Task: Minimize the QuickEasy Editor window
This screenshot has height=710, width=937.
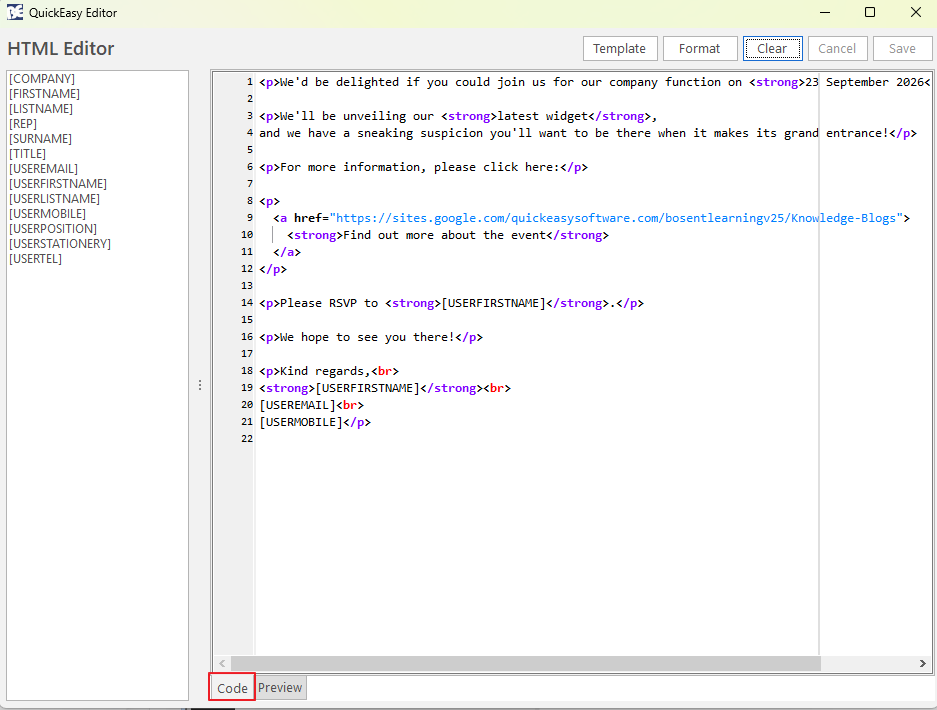Action: pos(825,13)
